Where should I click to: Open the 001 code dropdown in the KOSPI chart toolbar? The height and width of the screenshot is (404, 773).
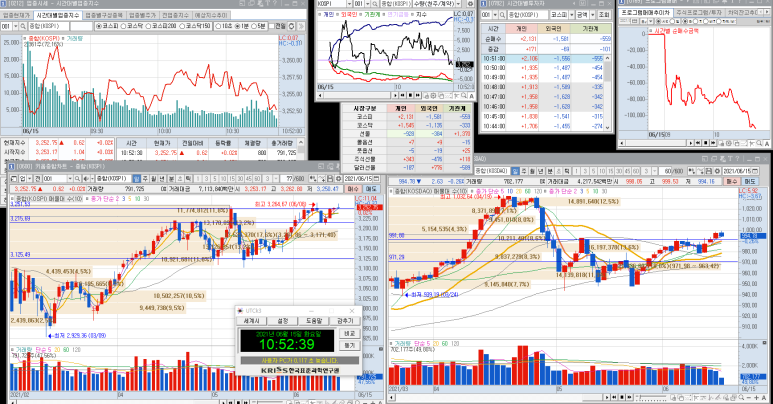(70, 179)
